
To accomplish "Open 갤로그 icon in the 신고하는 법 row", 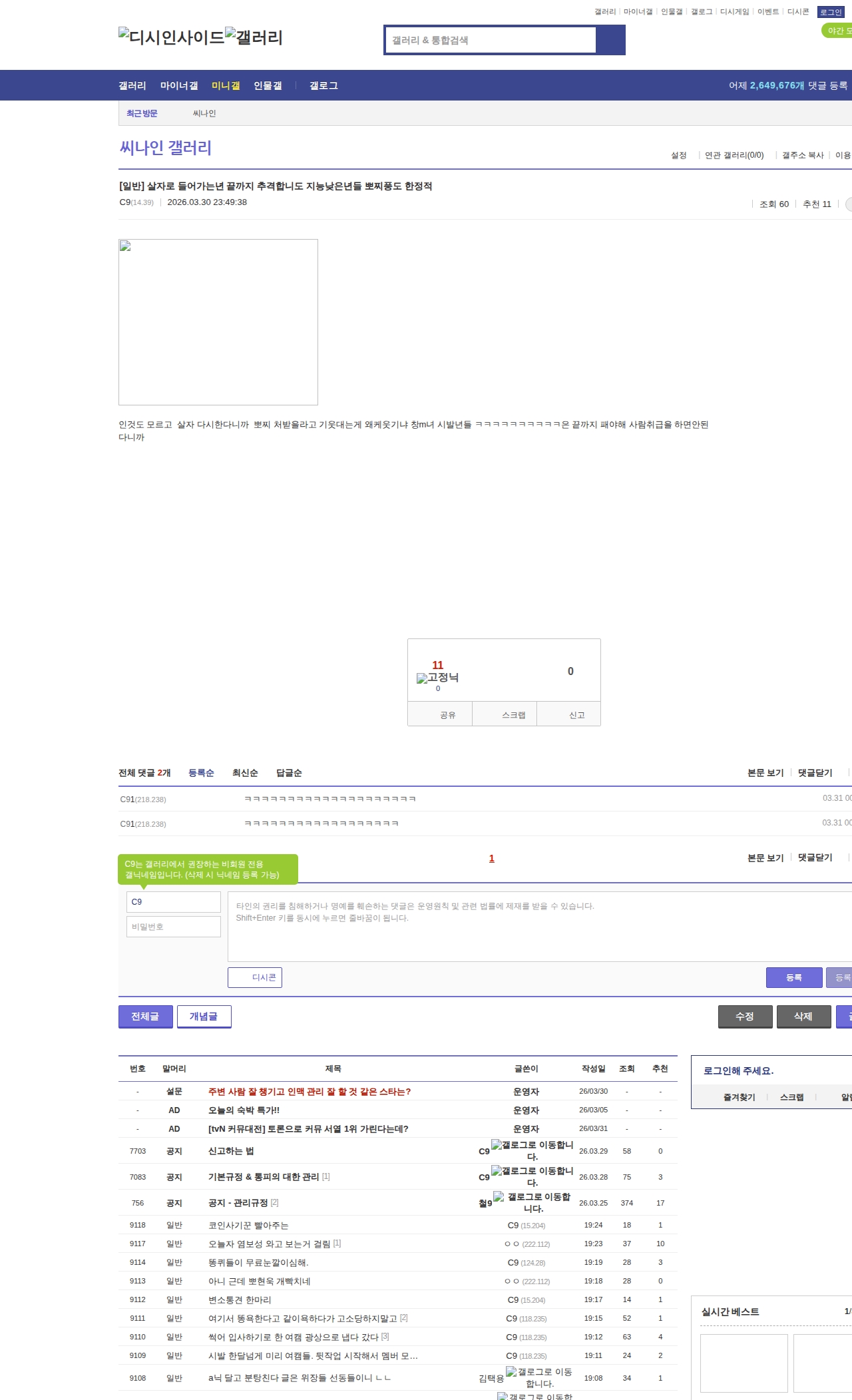I will 532,1150.
